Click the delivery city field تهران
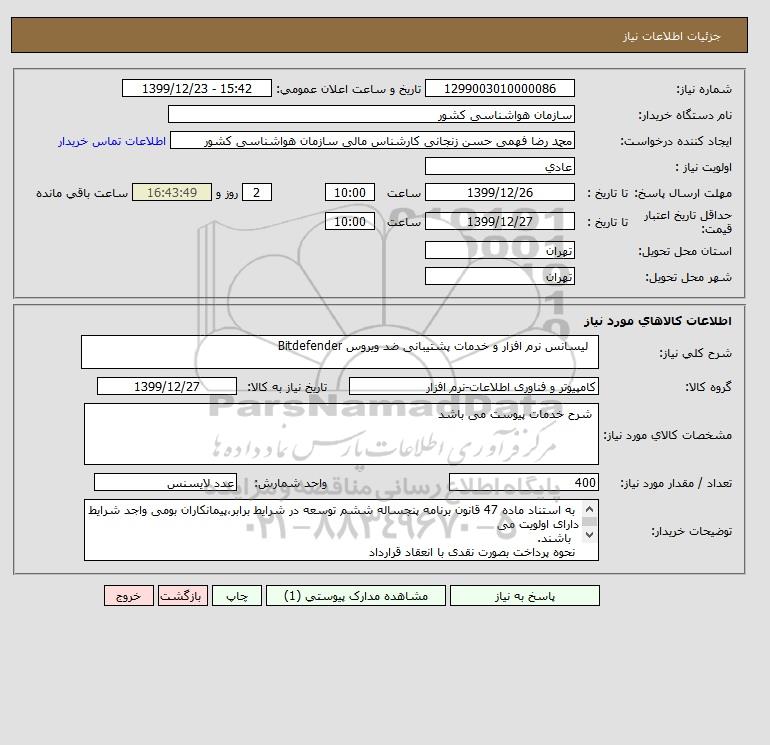770x745 pixels. pos(499,276)
